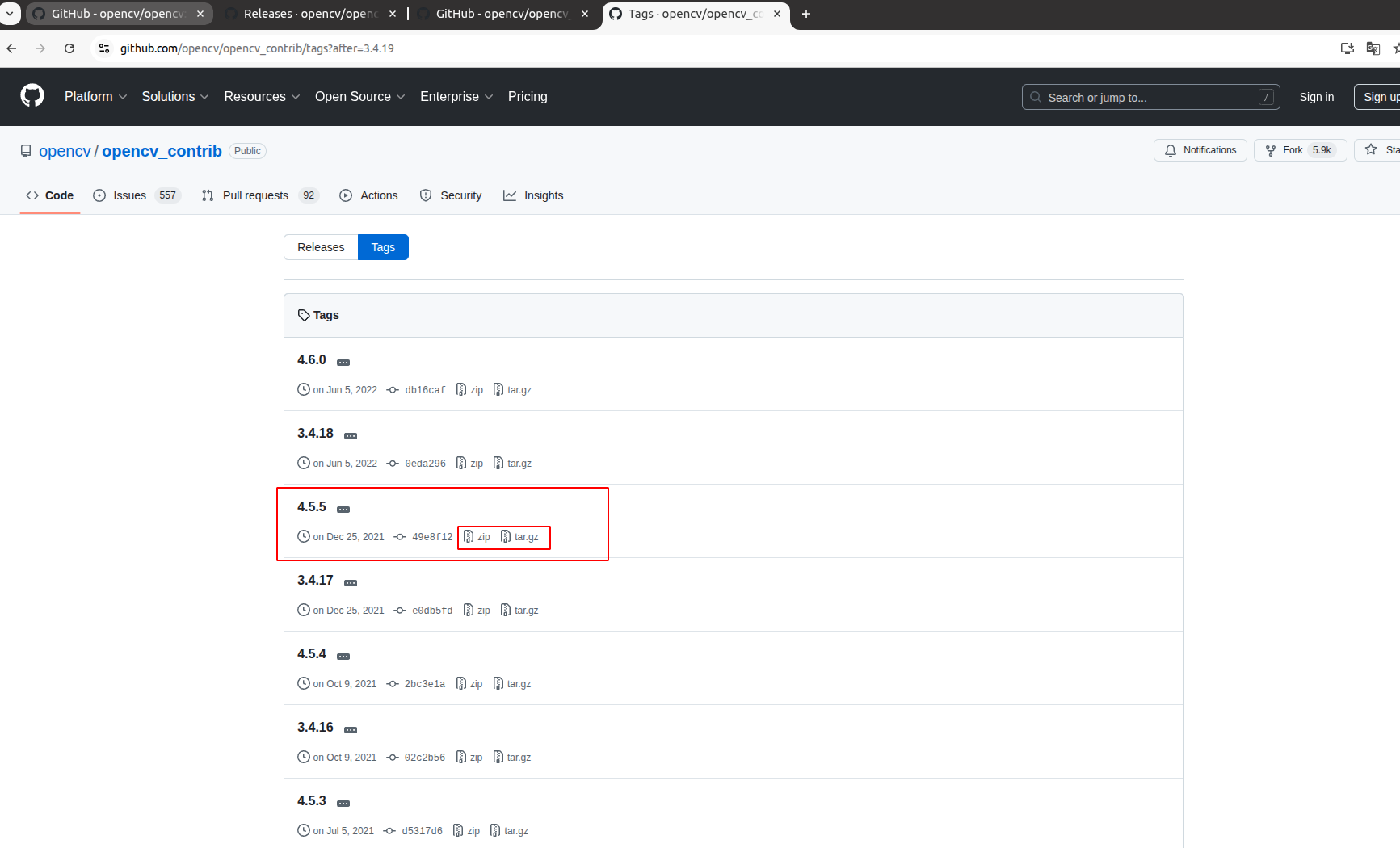
Task: Download zip for tag 4.5.3
Action: (x=466, y=831)
